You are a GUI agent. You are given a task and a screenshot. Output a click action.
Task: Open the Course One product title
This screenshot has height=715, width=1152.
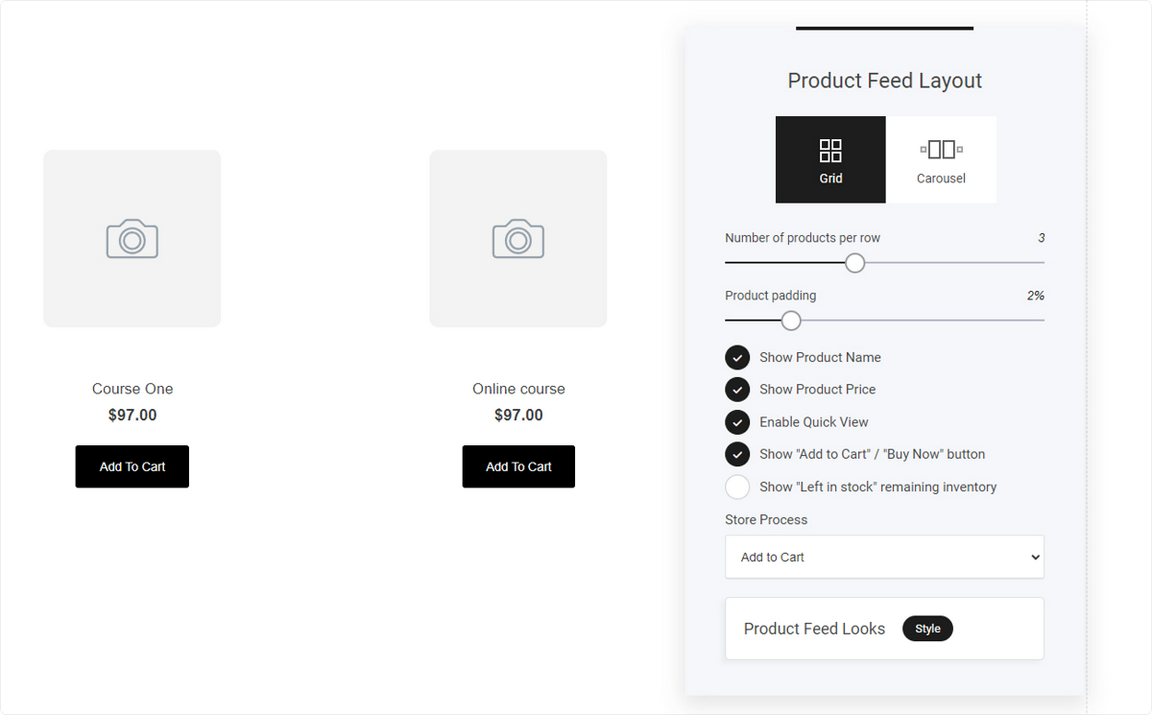[x=132, y=389]
